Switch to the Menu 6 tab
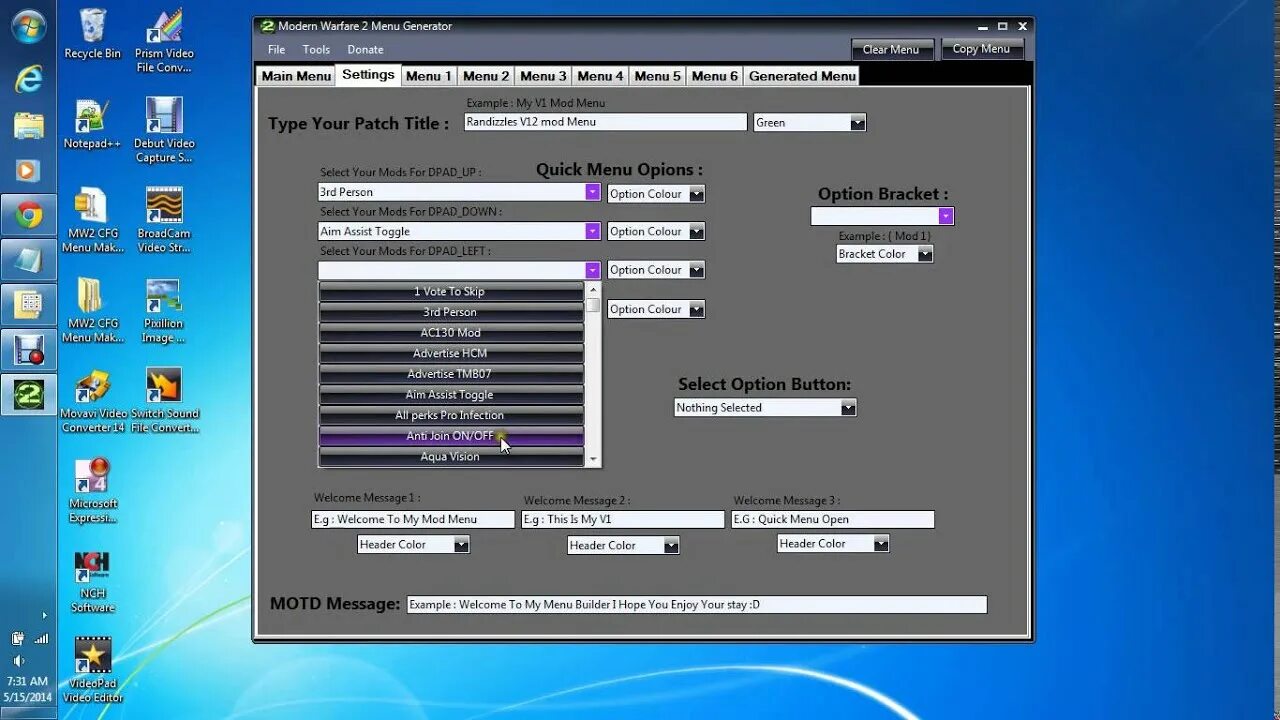 715,76
